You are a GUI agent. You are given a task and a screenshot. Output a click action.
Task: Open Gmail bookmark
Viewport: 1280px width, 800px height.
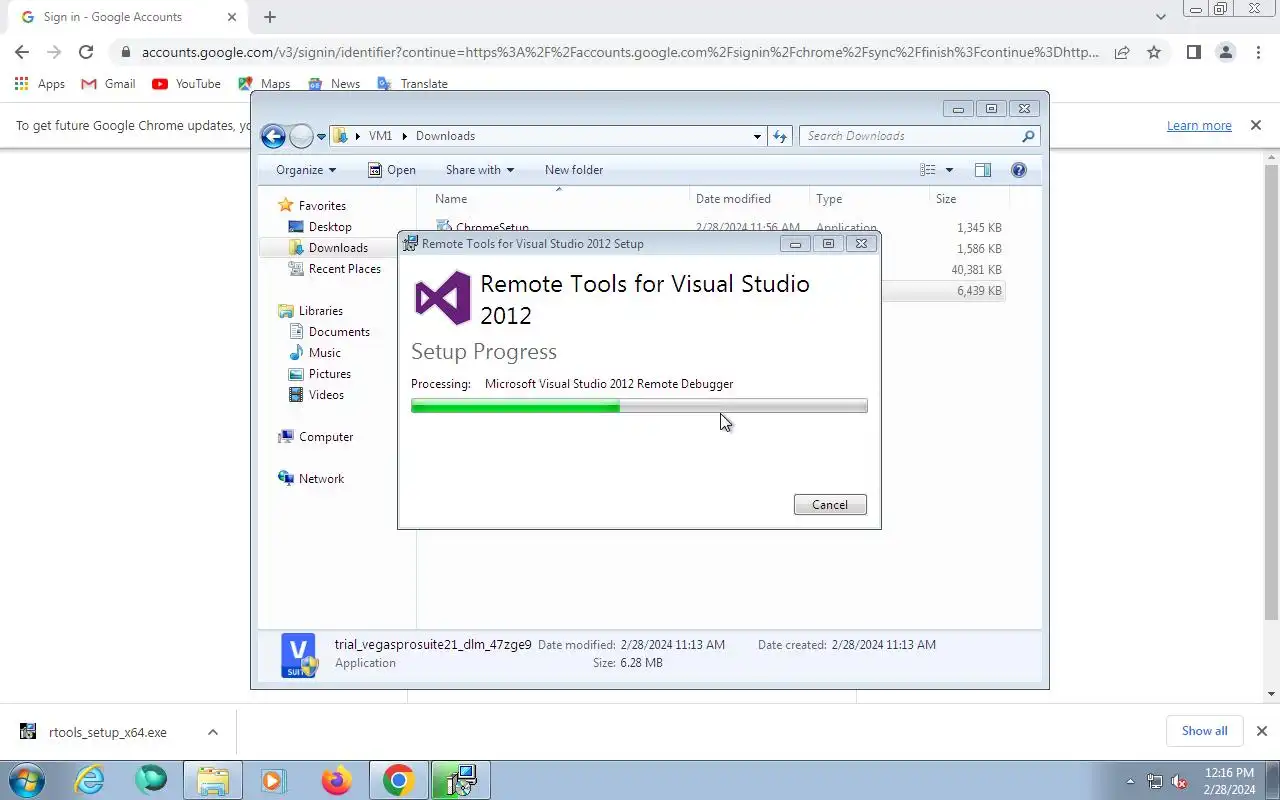108,84
